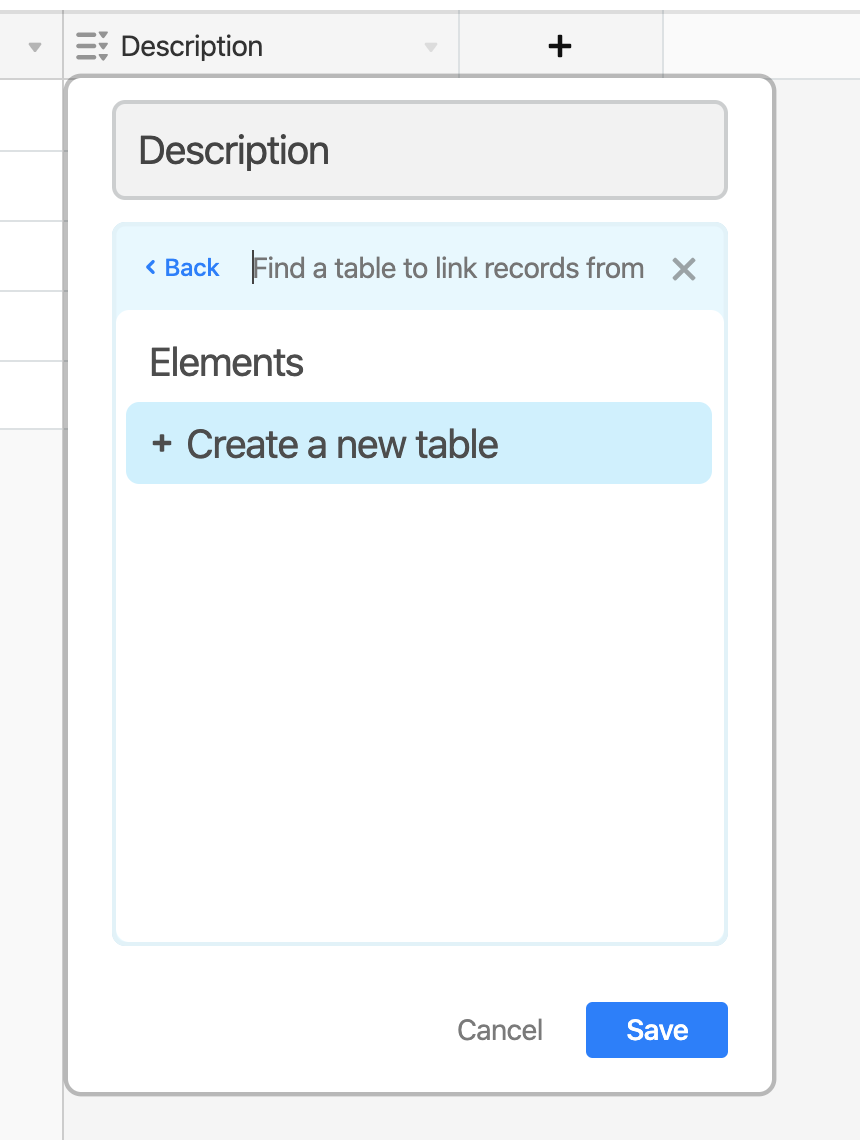
Task: Open the Description column header dropdown arrow
Action: (431, 47)
